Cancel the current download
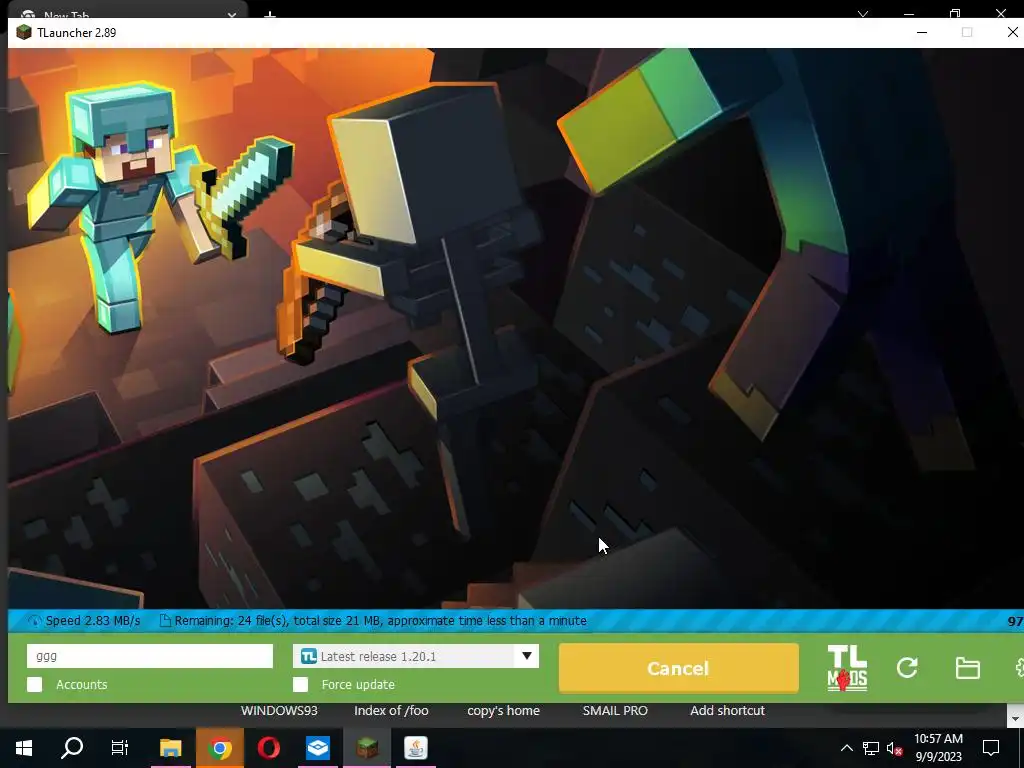This screenshot has height=768, width=1024. coord(679,668)
